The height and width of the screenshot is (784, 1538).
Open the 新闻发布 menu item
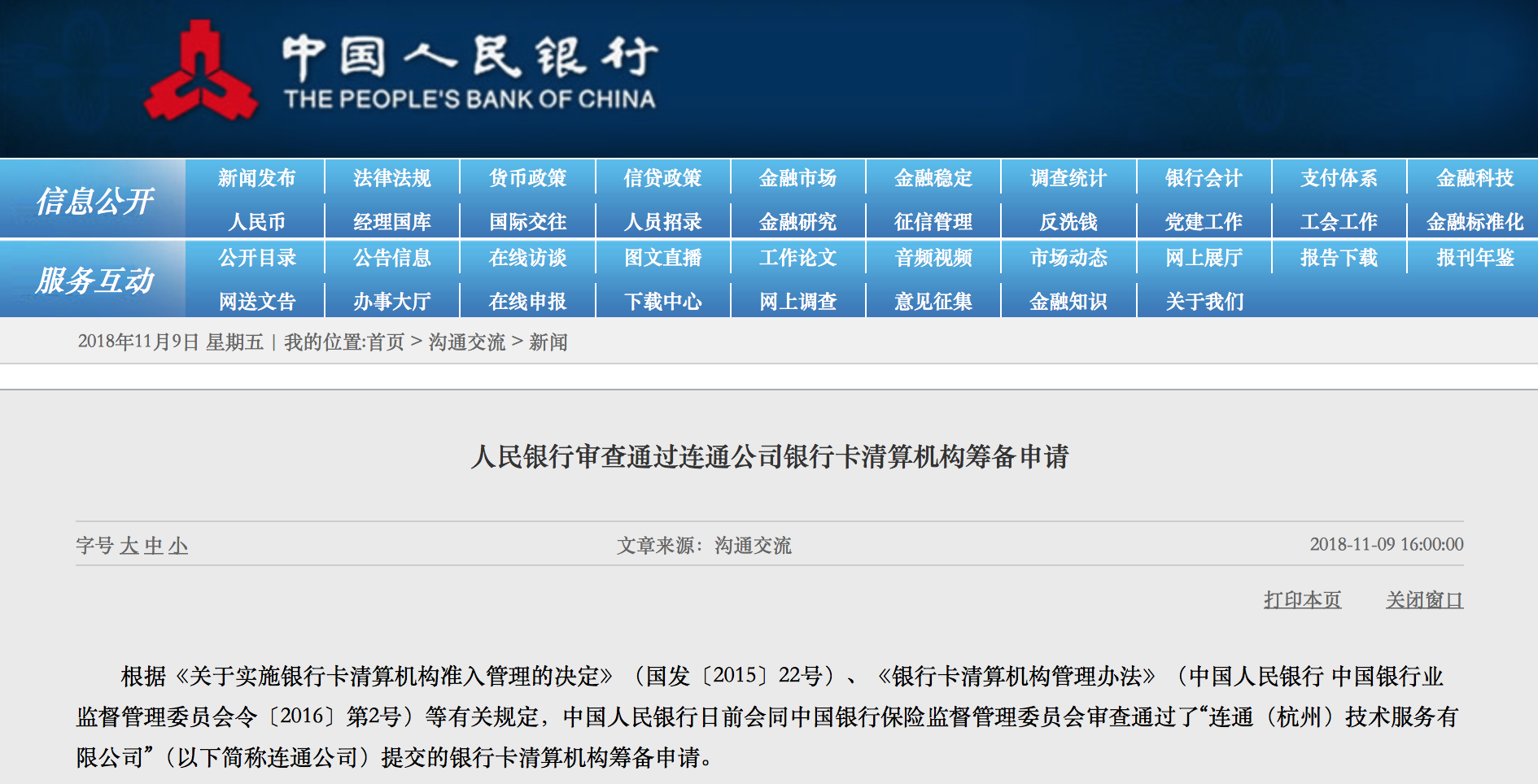tap(256, 178)
